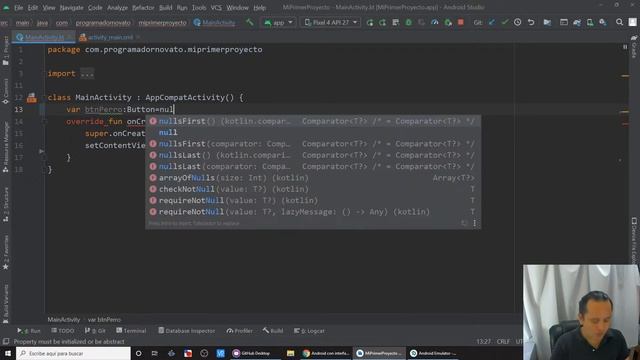Viewport: 640px width, 360px height.
Task: Open the TODO tool window
Action: [x=63, y=331]
